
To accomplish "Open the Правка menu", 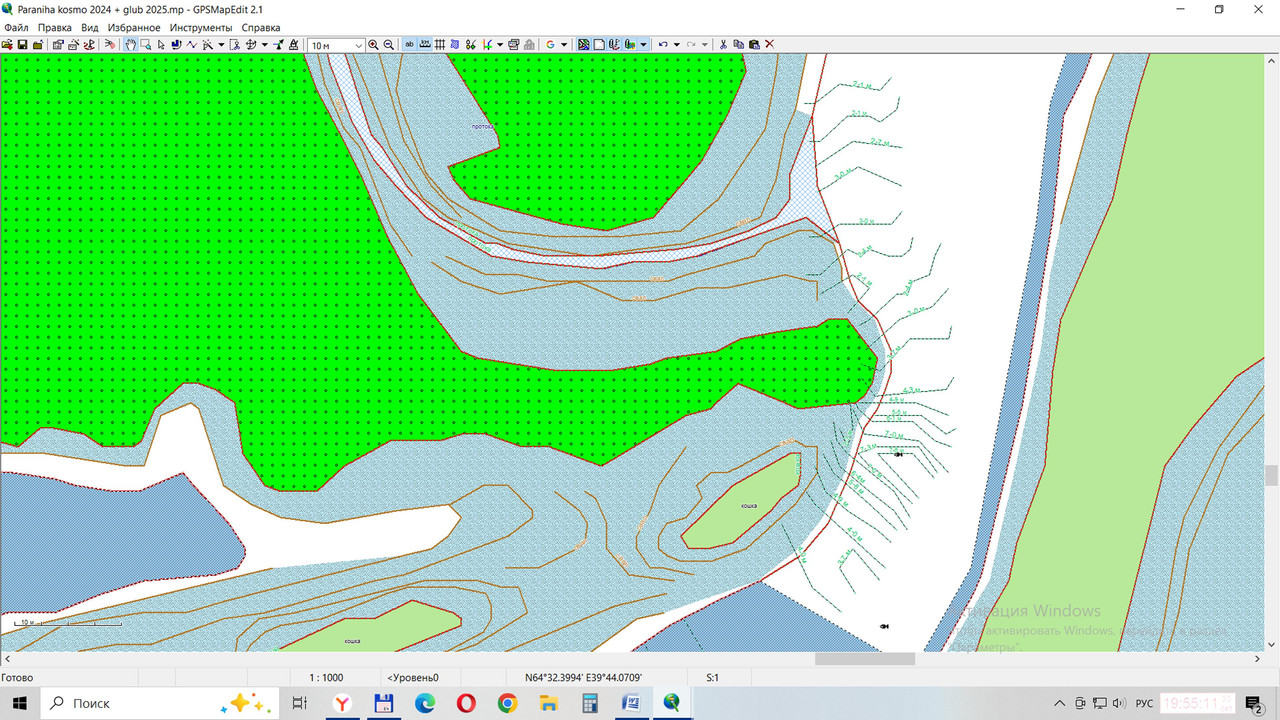I will tap(54, 28).
